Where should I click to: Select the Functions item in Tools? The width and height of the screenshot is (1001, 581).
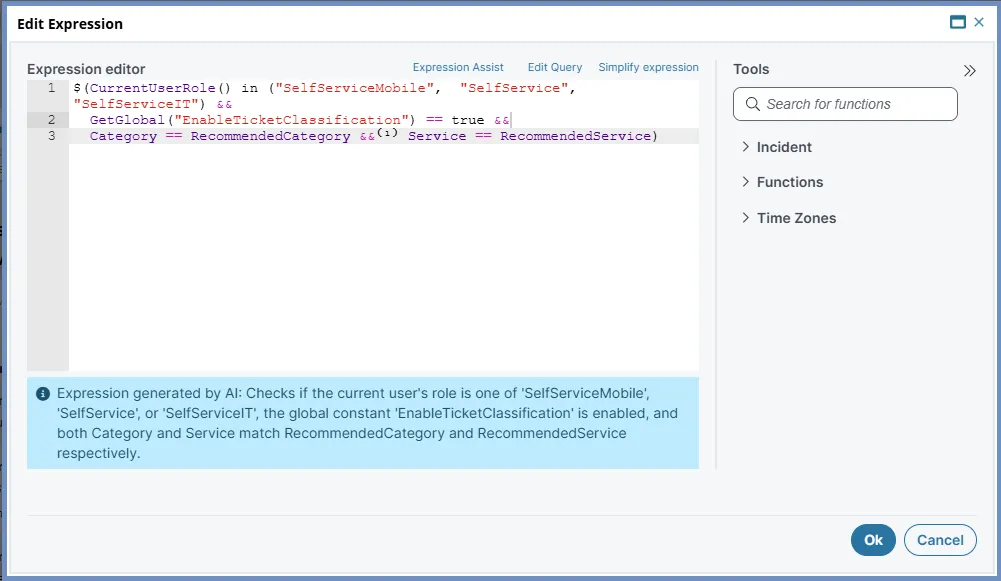click(790, 183)
